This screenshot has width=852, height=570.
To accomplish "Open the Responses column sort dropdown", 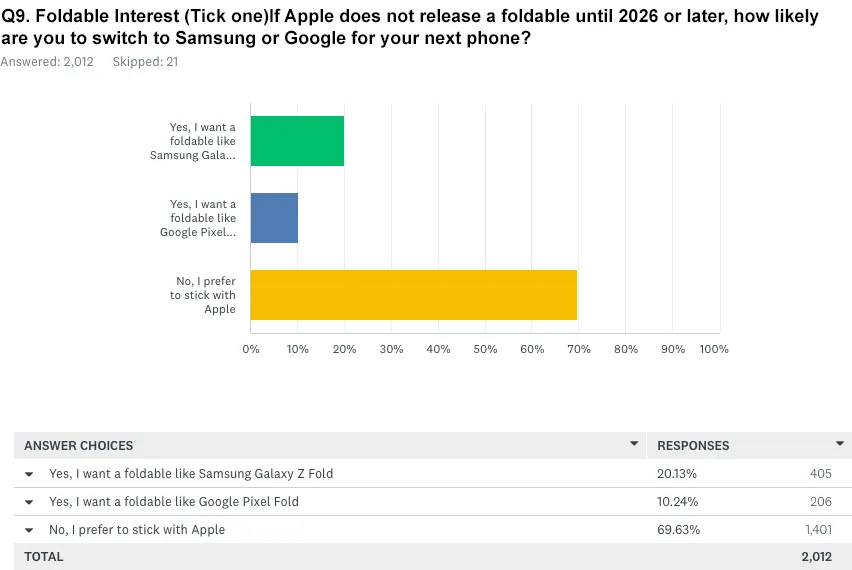I will click(x=839, y=444).
